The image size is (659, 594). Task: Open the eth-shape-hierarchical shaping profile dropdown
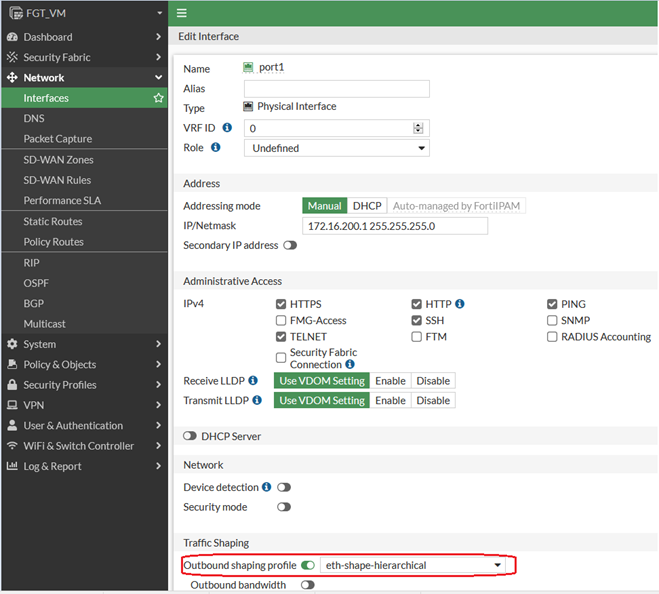[413, 565]
